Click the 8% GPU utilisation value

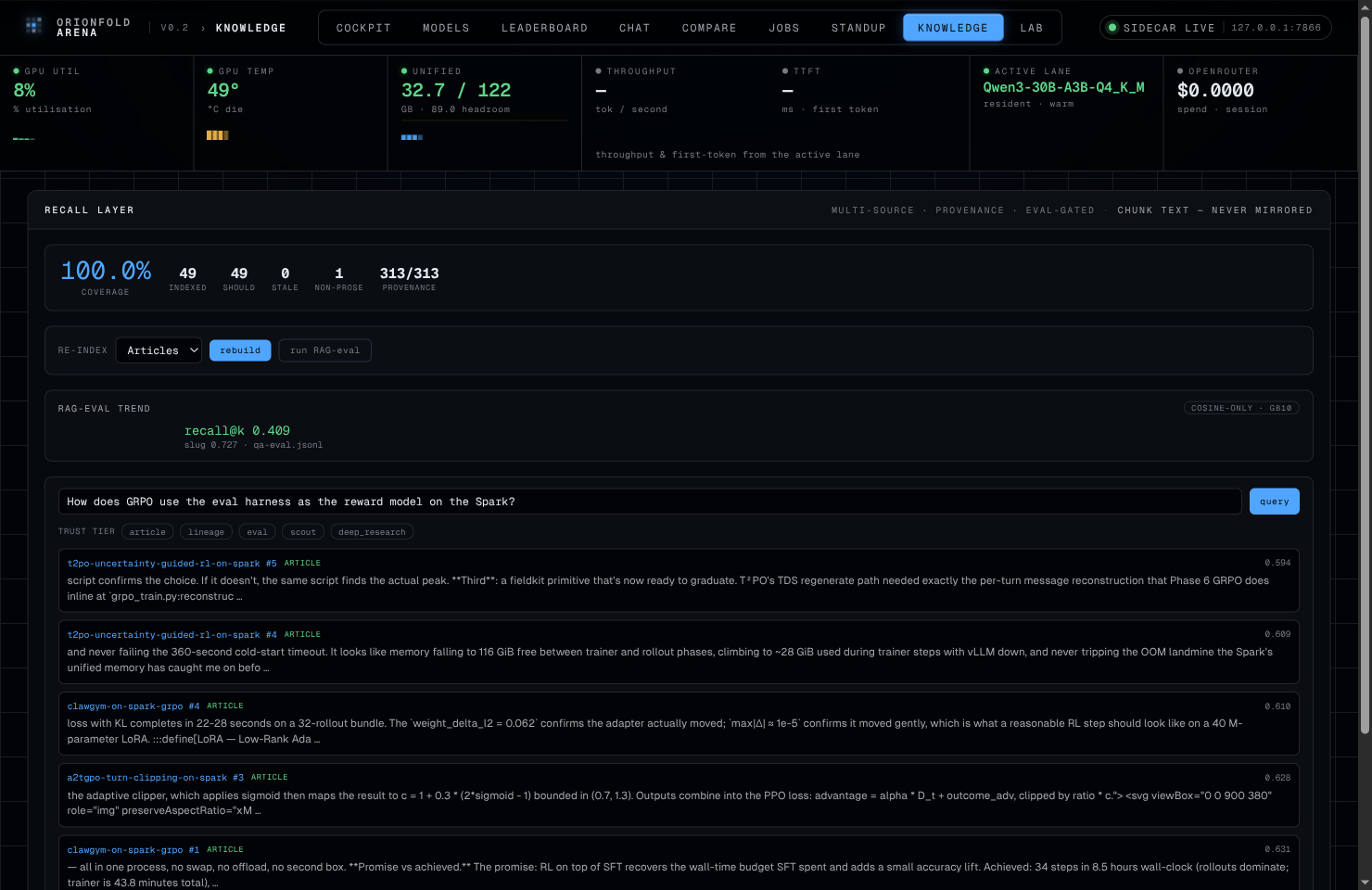[24, 90]
